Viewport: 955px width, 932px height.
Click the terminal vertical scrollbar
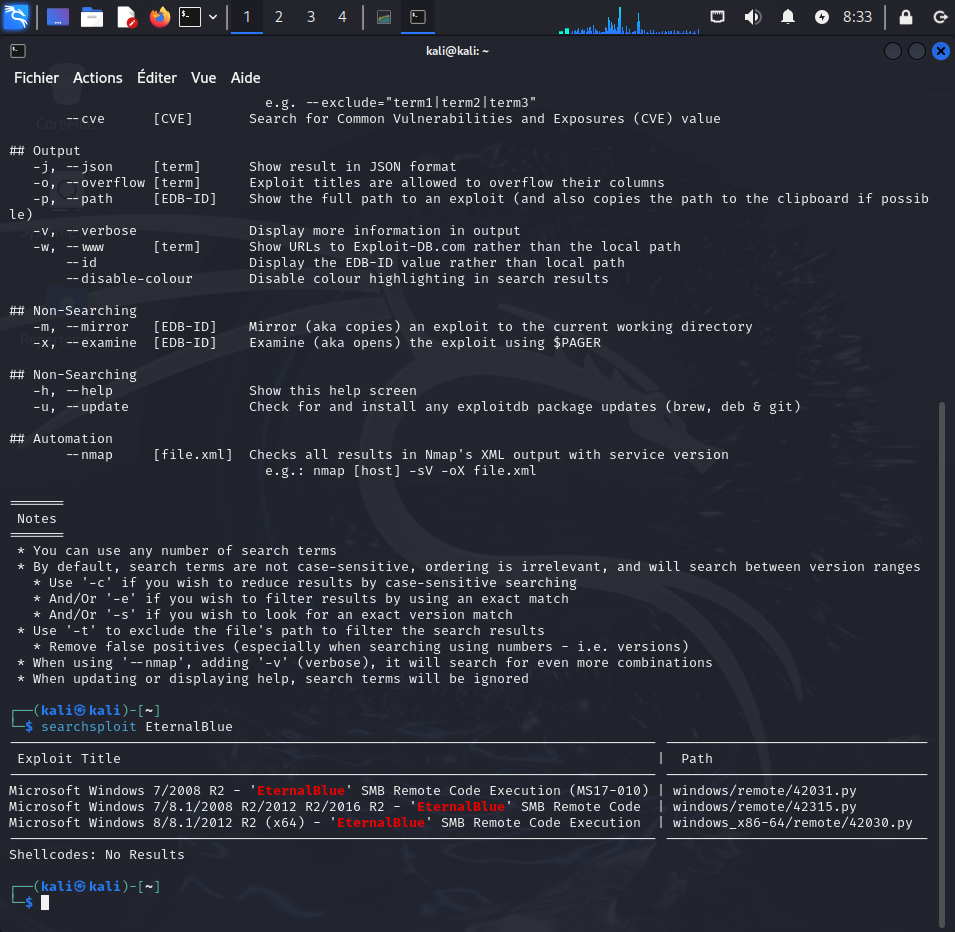pos(940,660)
